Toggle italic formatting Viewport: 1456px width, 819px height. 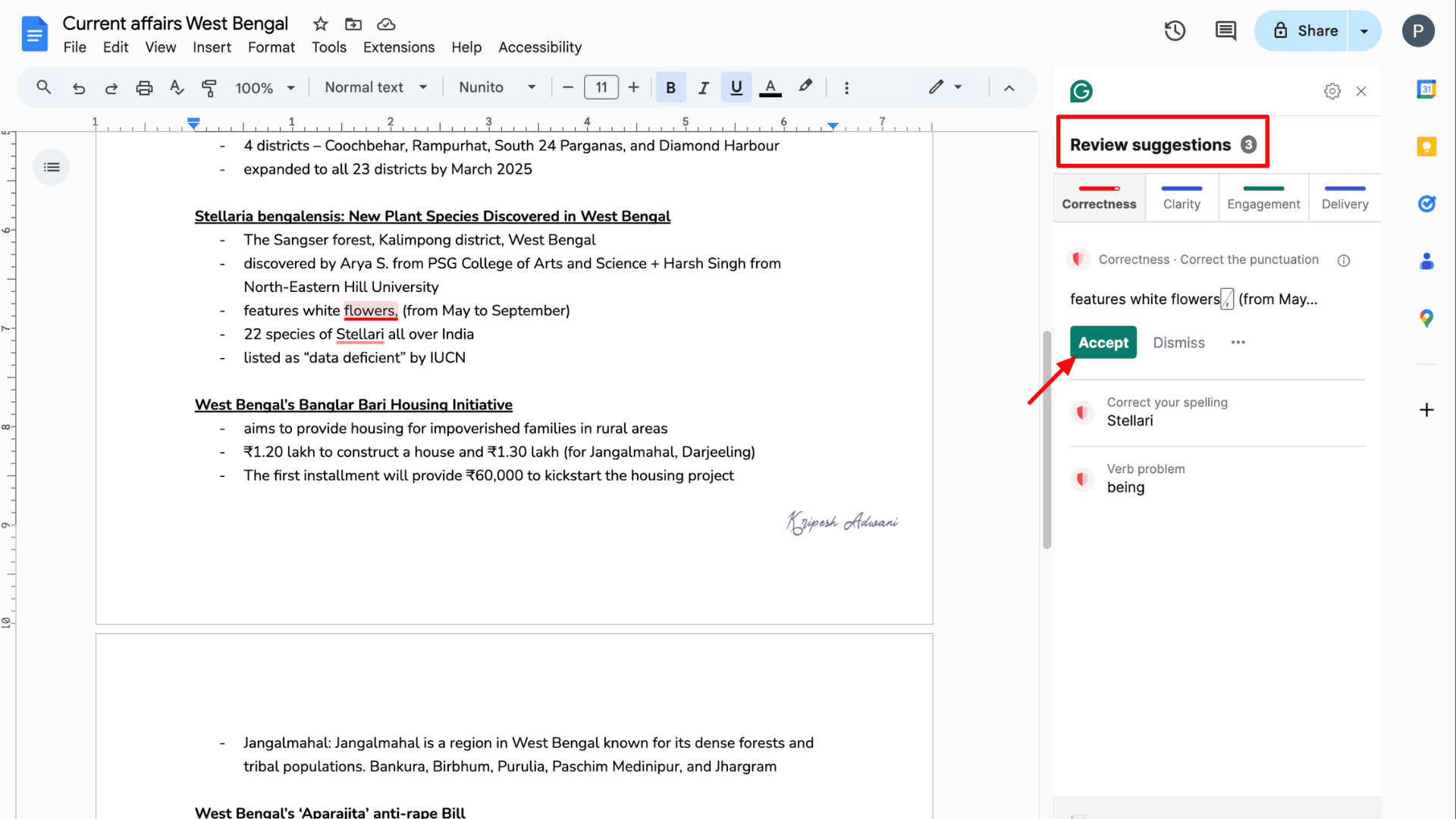click(703, 87)
